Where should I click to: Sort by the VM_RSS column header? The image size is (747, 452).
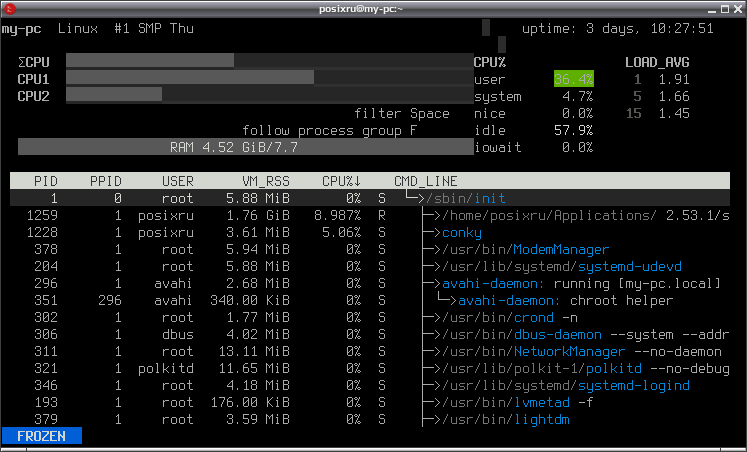coord(266,181)
